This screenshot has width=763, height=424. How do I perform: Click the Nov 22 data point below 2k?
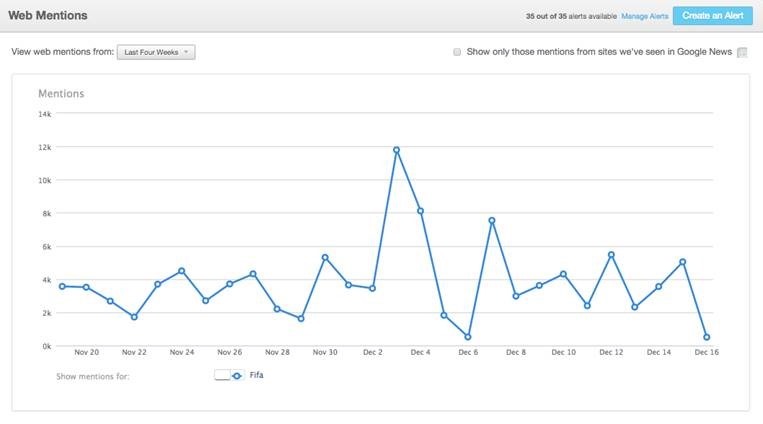(134, 317)
